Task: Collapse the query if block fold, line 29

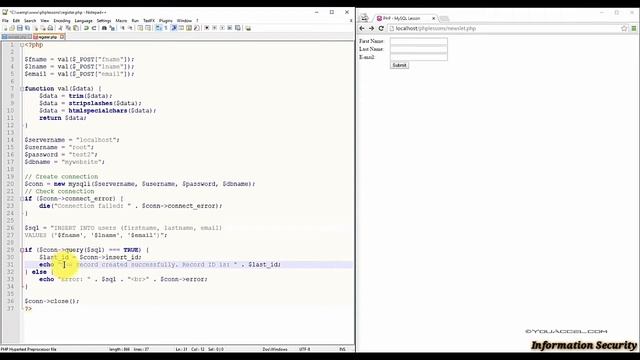Action: [22, 250]
